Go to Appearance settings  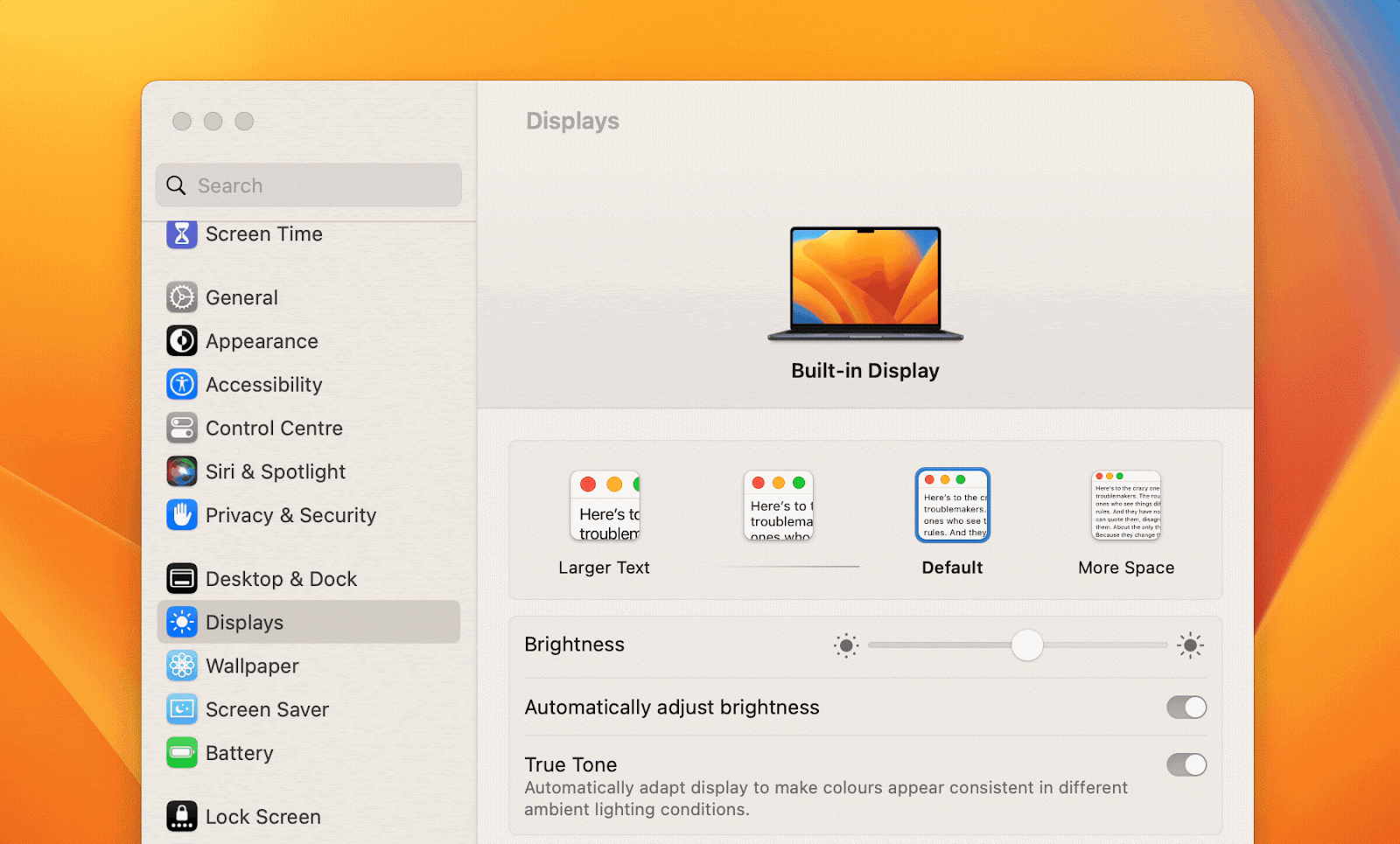[309, 341]
